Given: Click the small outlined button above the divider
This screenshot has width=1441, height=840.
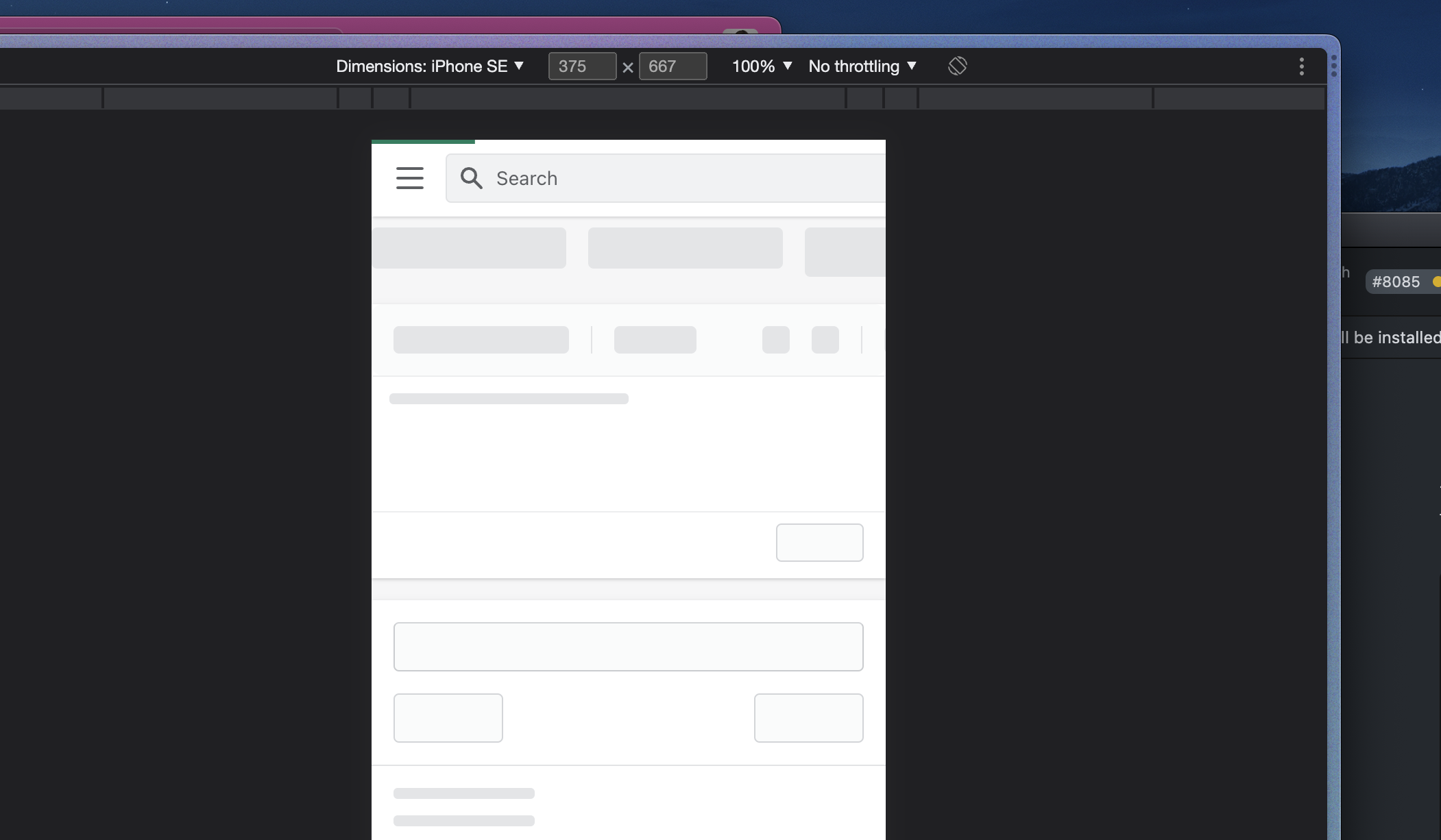Looking at the screenshot, I should pyautogui.click(x=819, y=543).
